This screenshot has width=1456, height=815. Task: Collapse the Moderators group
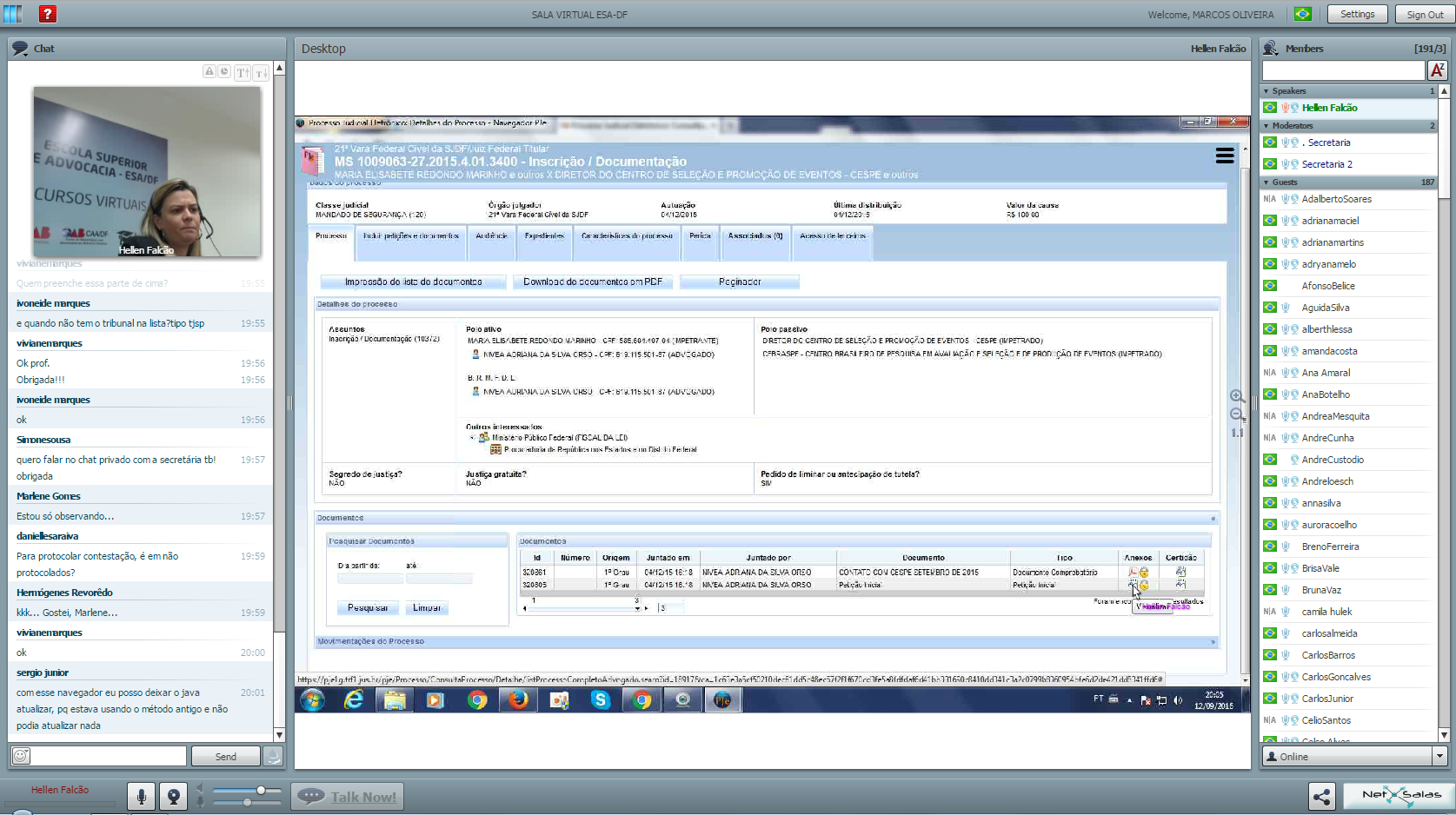1267,126
